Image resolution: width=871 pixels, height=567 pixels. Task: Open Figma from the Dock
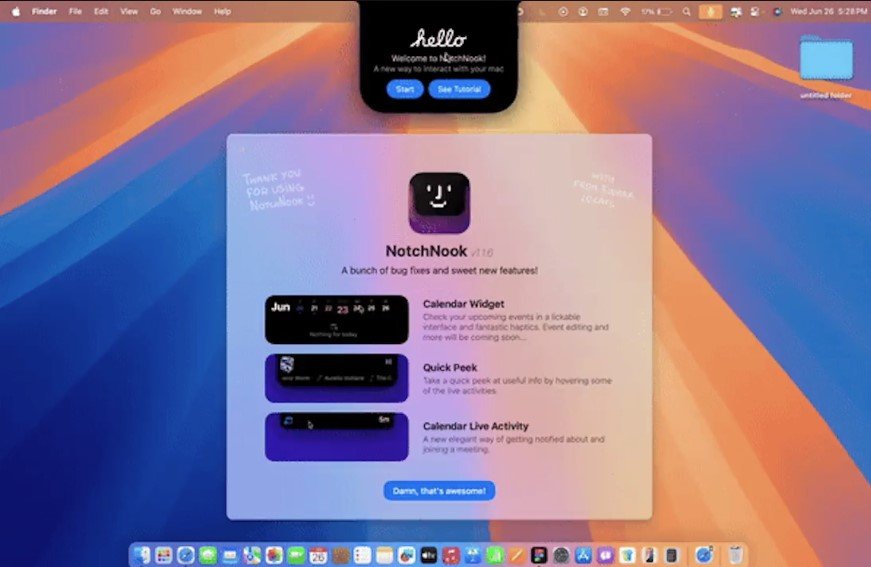539,555
